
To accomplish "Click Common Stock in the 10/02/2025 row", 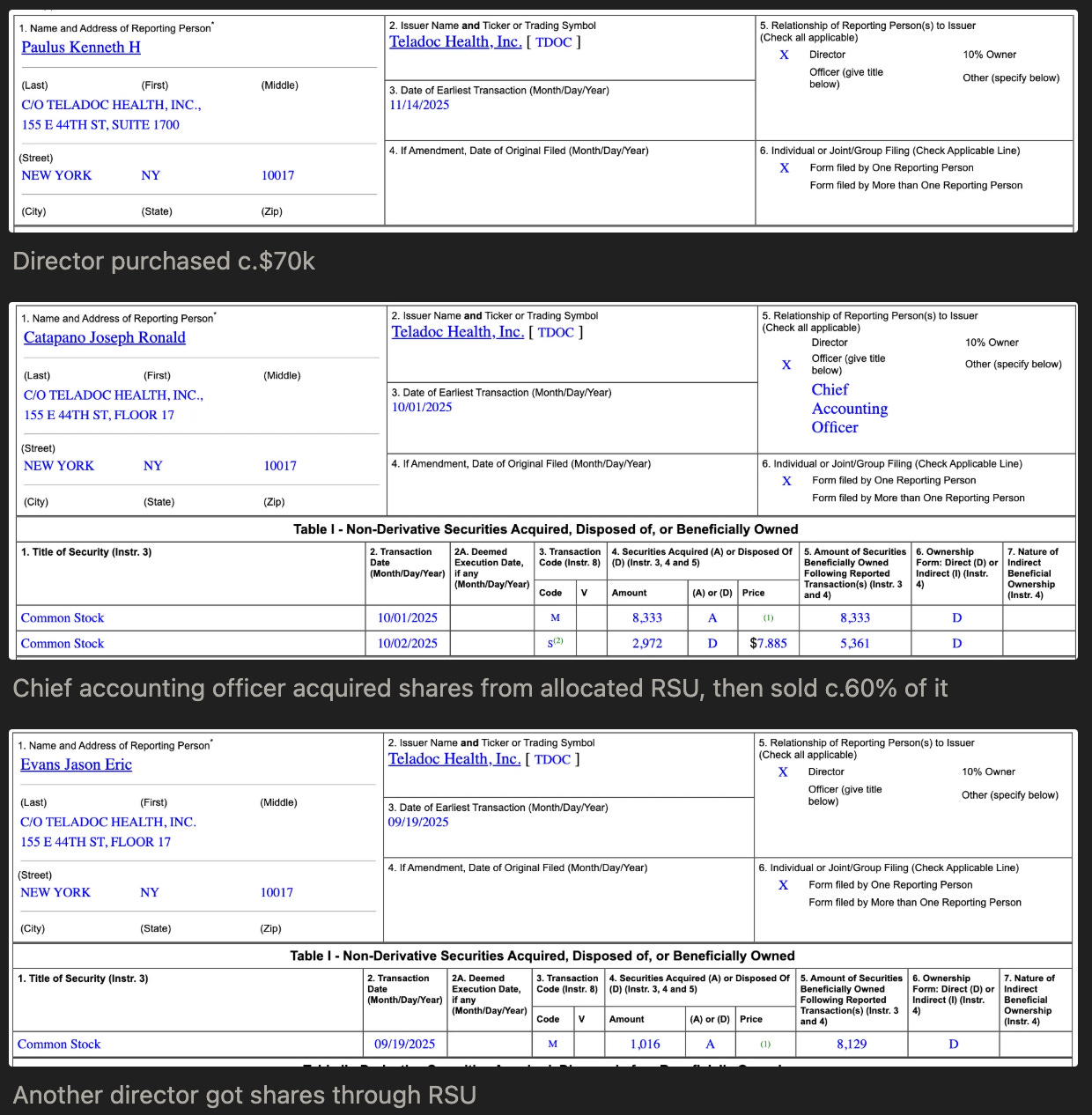I will click(x=63, y=644).
